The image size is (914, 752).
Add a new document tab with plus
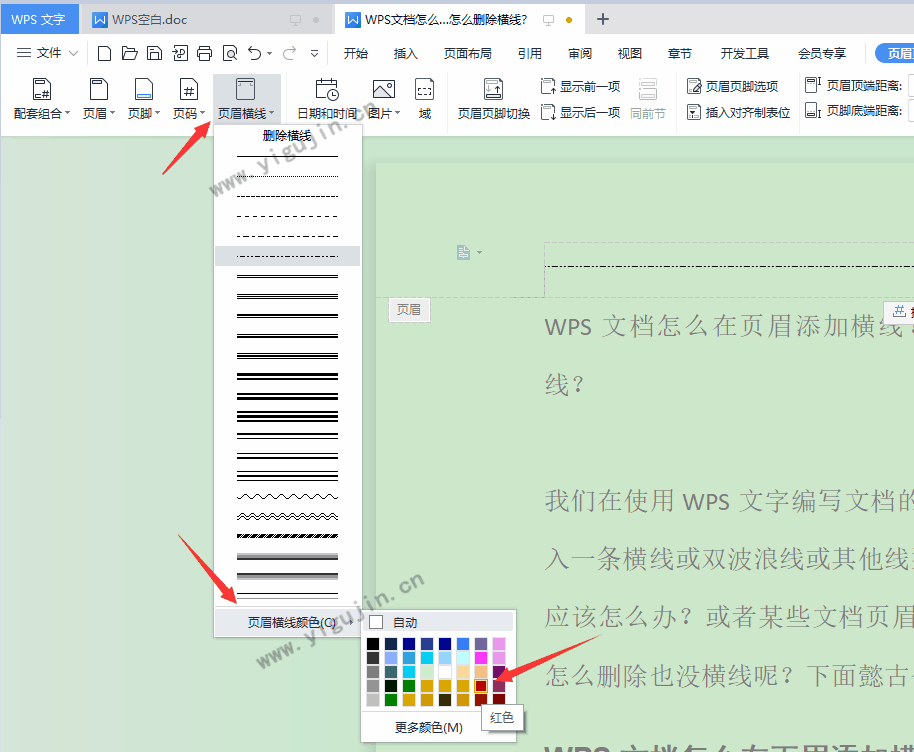pyautogui.click(x=603, y=19)
